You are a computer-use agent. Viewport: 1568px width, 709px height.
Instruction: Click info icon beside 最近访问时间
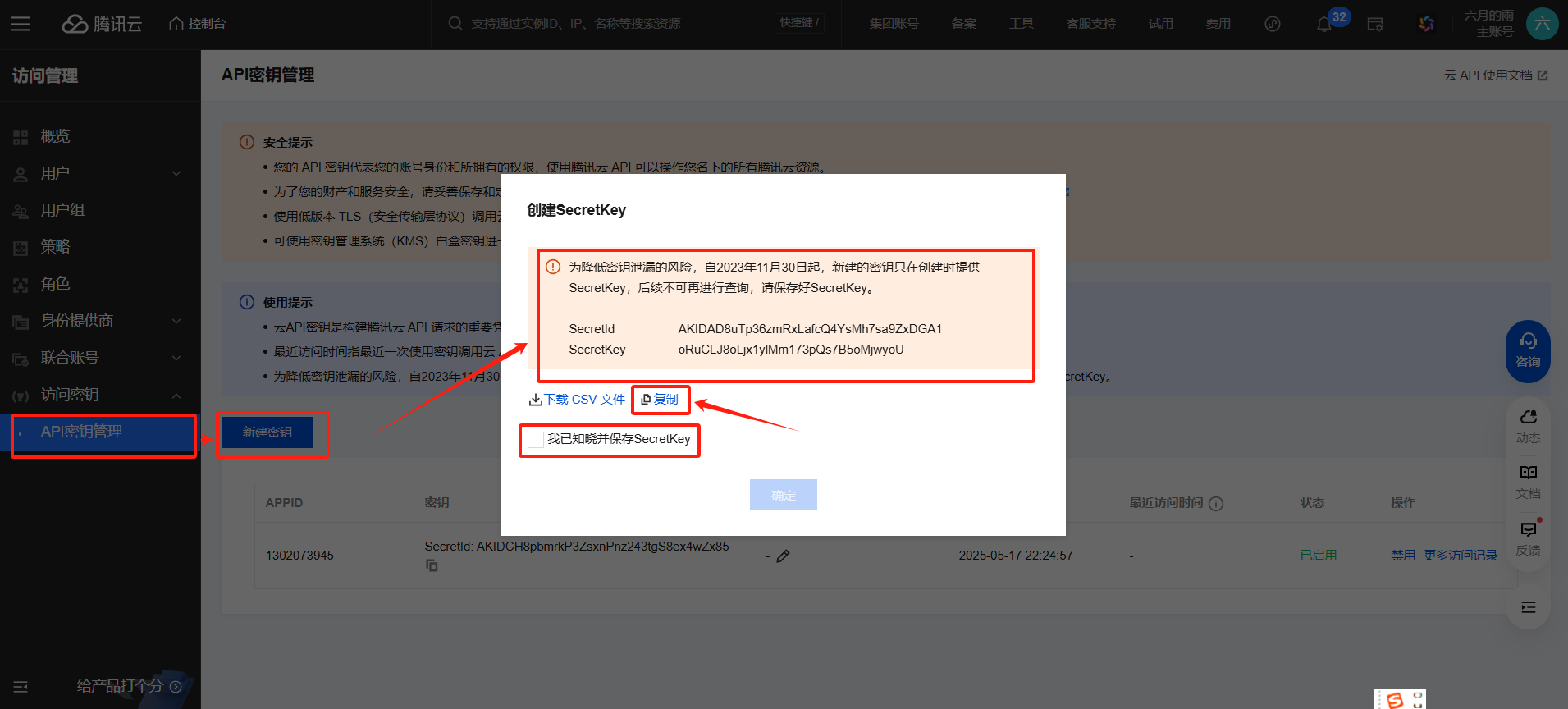(1216, 504)
